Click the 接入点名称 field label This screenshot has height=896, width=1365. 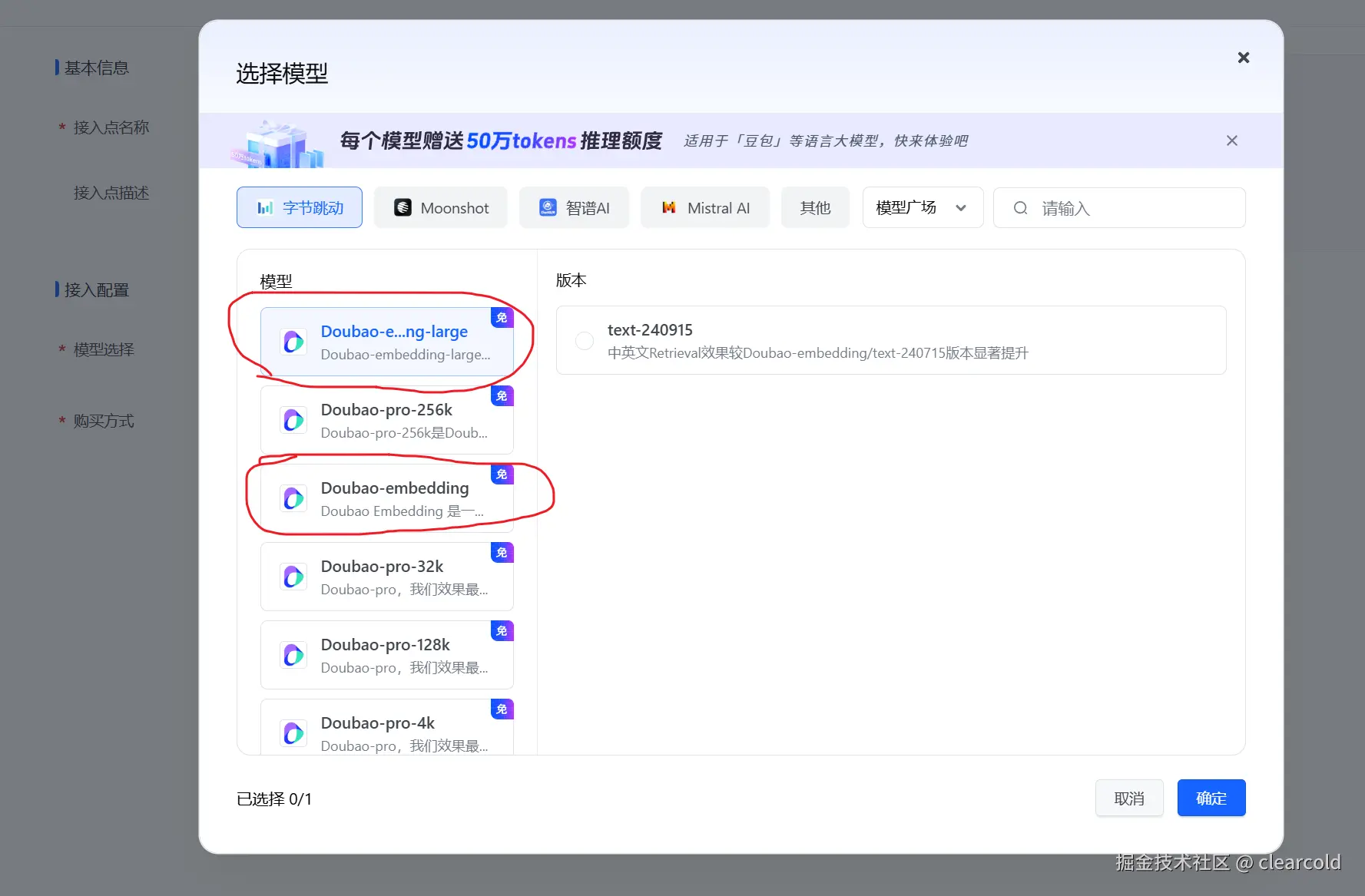pos(111,127)
